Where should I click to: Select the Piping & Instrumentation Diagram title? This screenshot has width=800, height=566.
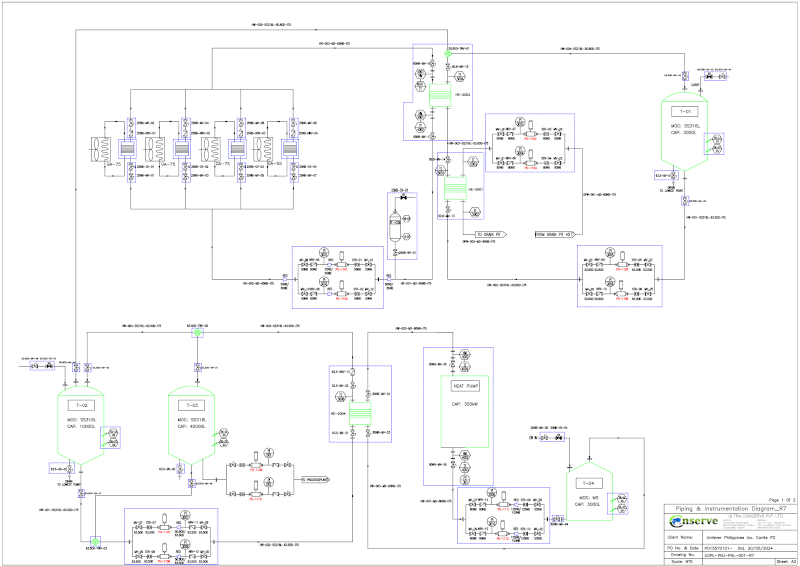point(731,508)
